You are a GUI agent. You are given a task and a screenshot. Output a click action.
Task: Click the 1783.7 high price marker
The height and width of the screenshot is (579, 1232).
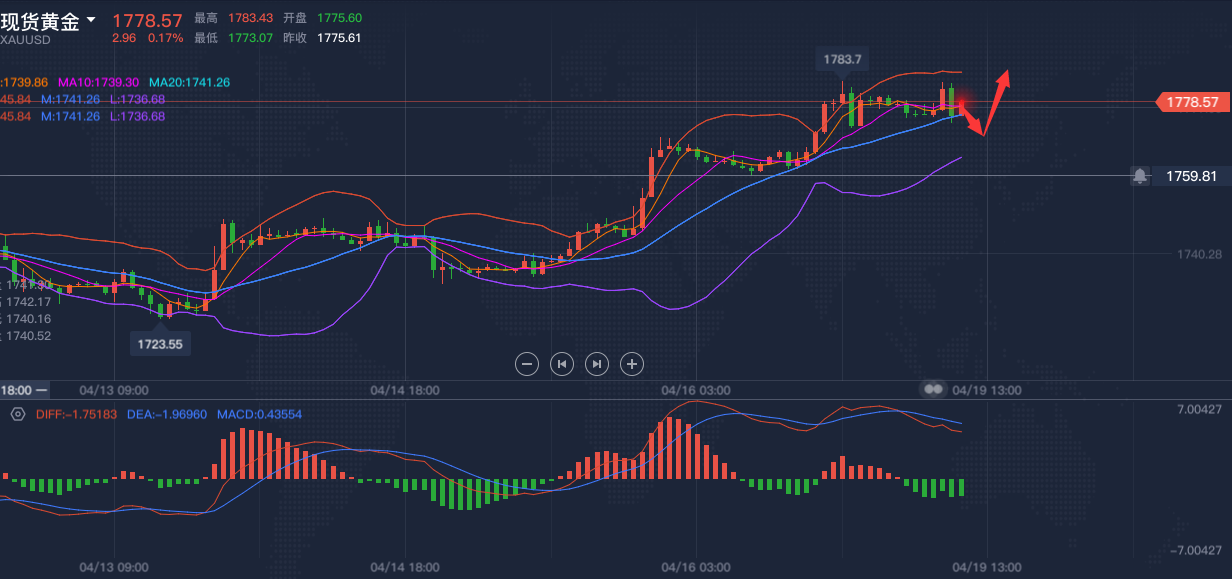click(842, 59)
